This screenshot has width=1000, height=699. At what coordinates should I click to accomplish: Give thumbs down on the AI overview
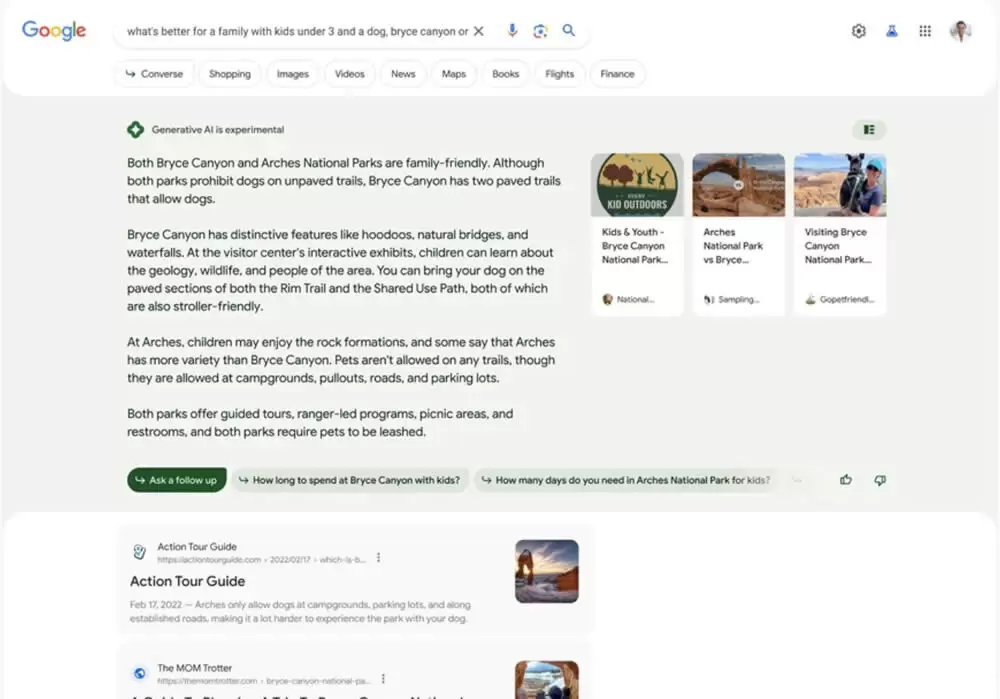tap(880, 480)
